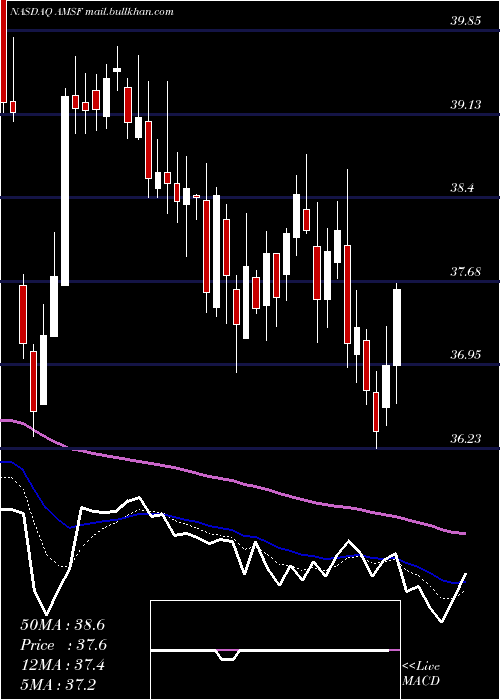Click the 38.4 price axis label
The height and width of the screenshot is (700, 500).
click(x=462, y=188)
